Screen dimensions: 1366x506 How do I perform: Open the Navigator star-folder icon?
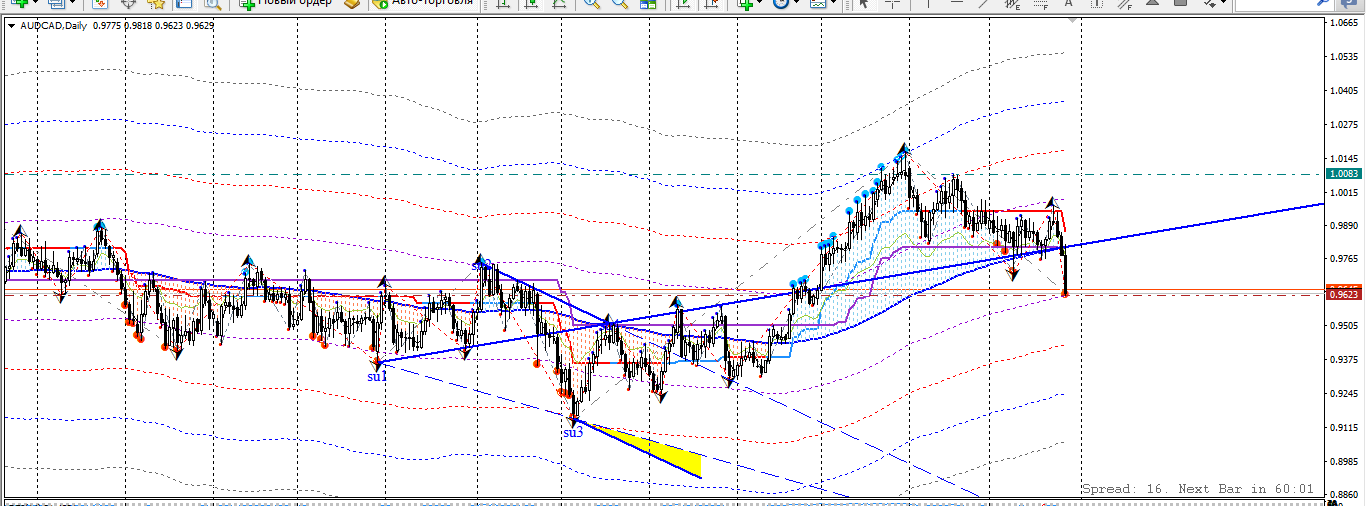pyautogui.click(x=156, y=4)
